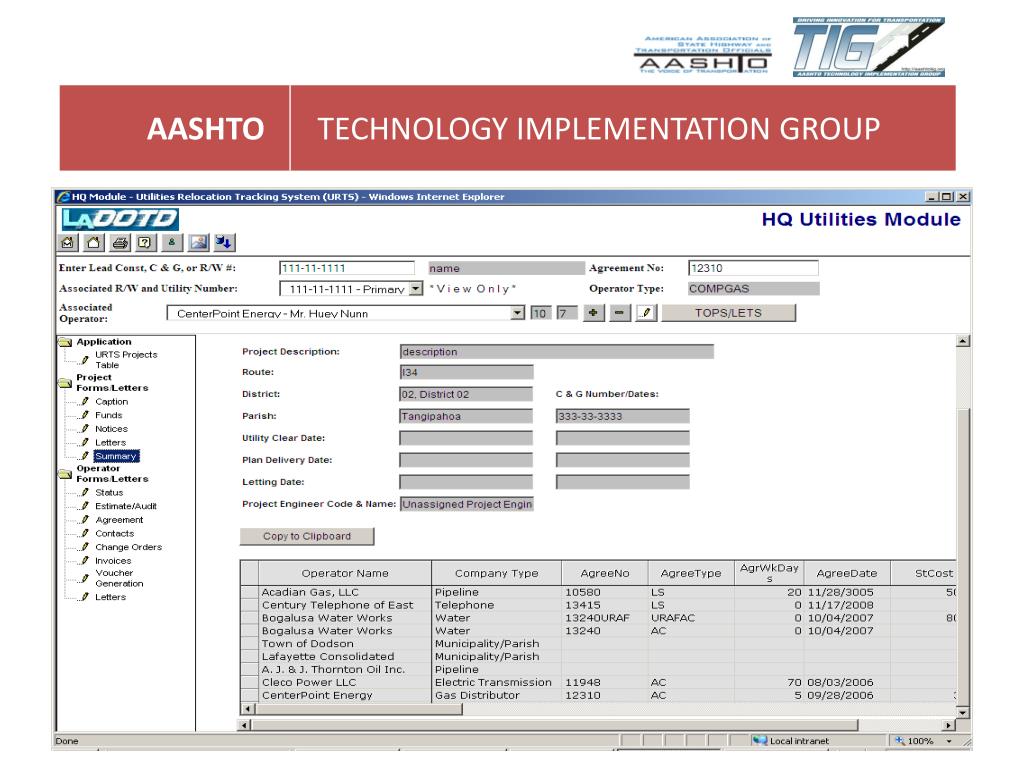Click the home toolbar icon

click(x=93, y=243)
